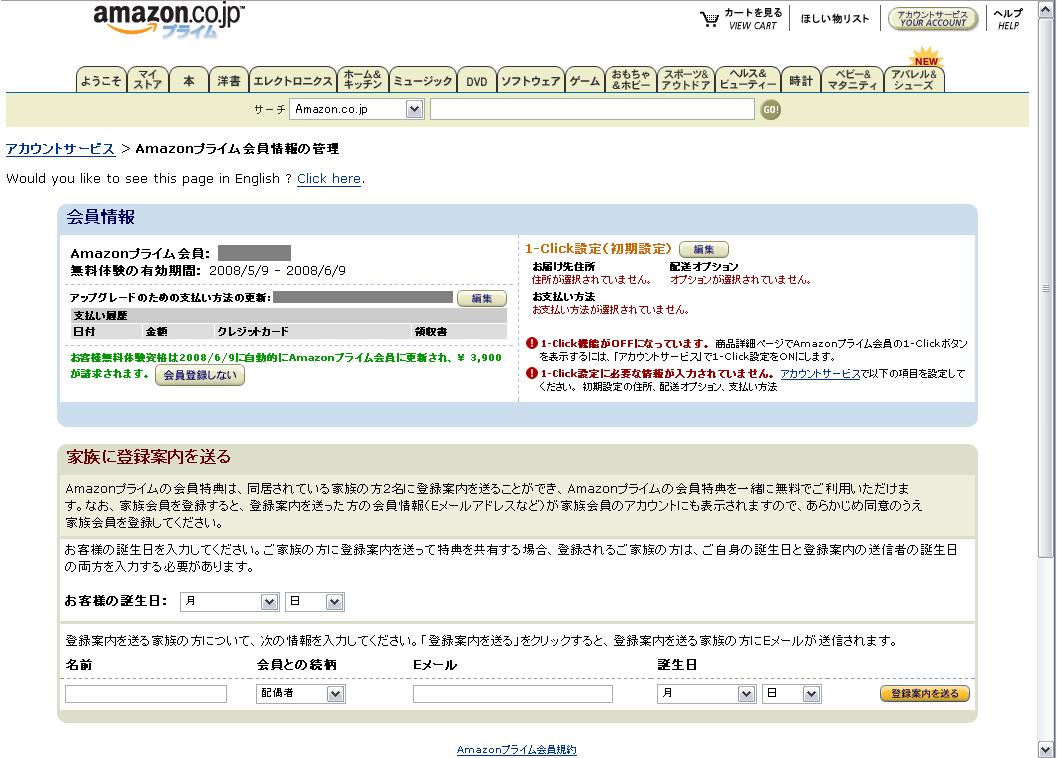The image size is (1057, 758).
Task: Open the ベビー&マタニティ tab
Action: [x=853, y=80]
